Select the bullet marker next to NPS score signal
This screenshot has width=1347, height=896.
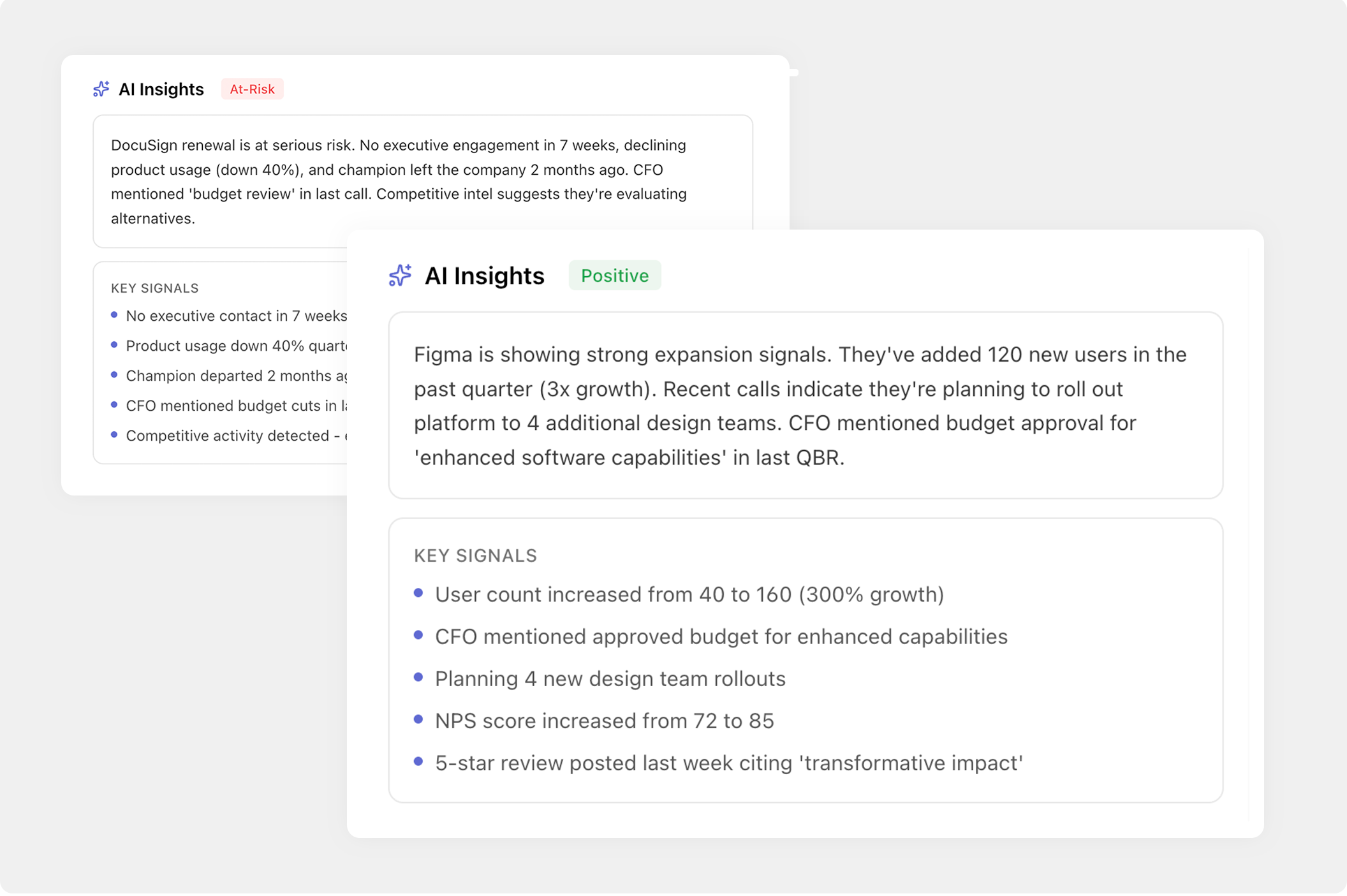pos(419,719)
